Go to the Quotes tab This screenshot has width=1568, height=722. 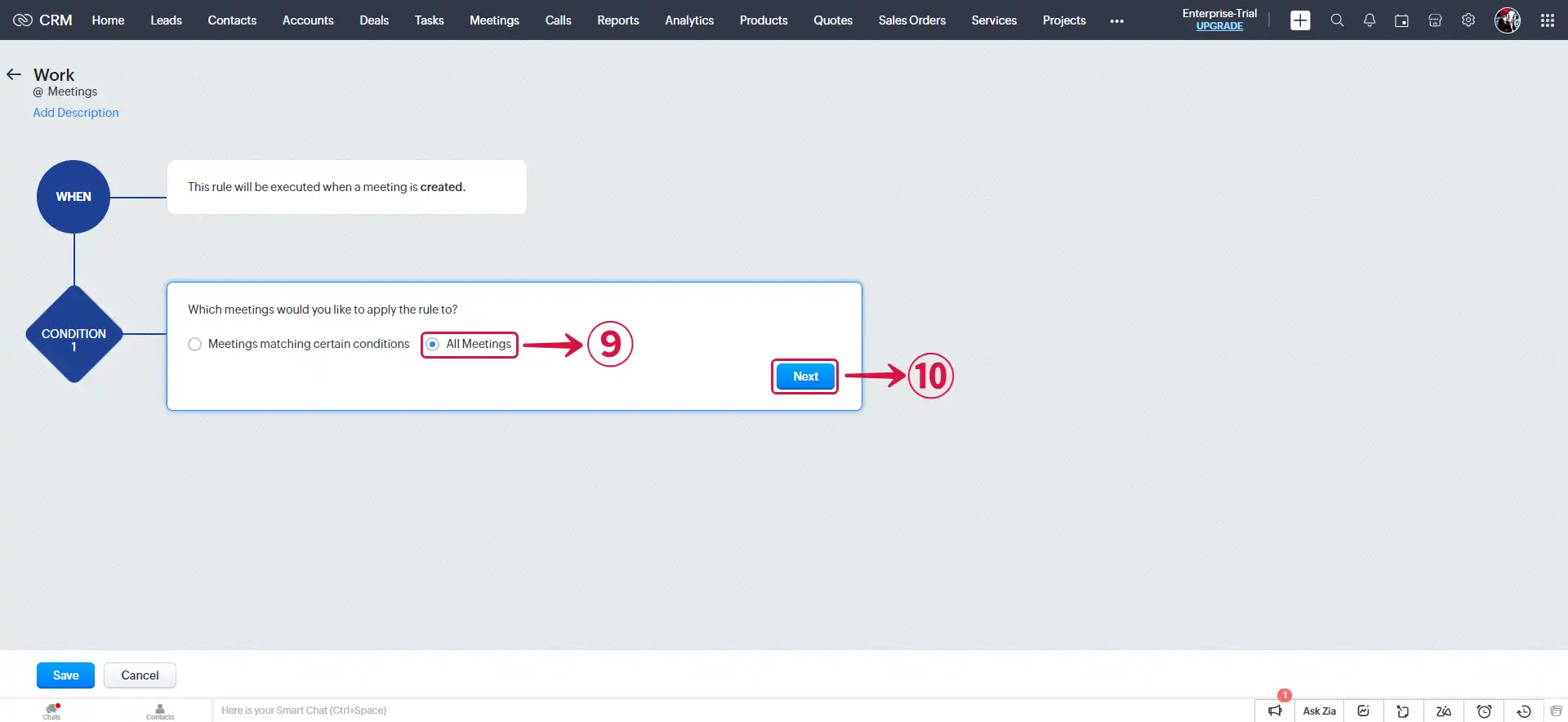click(x=833, y=20)
